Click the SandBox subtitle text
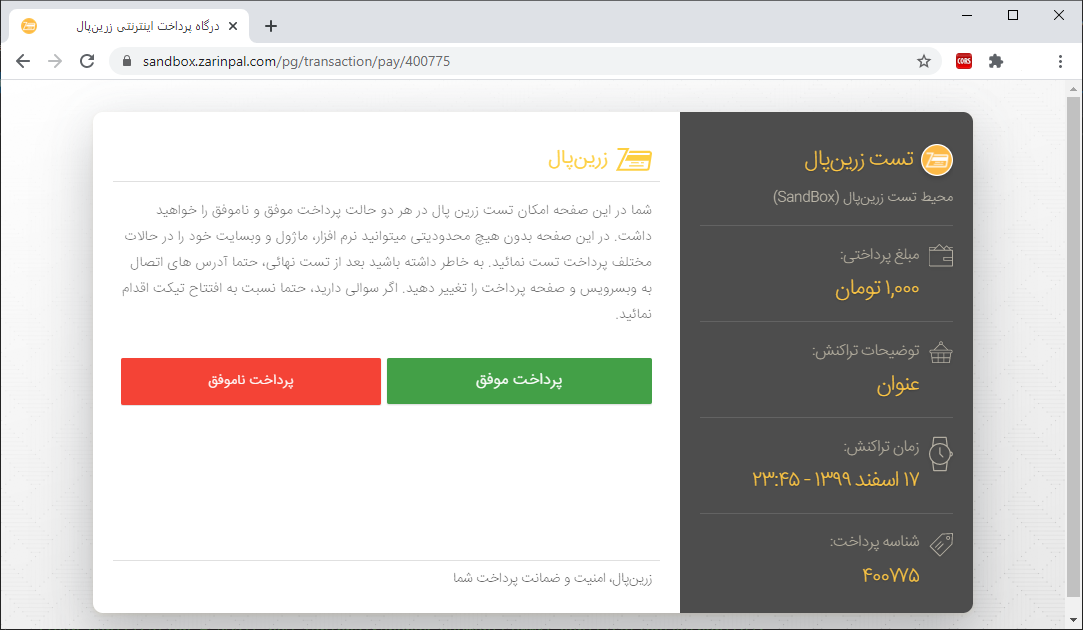The image size is (1083, 630). pyautogui.click(x=863, y=197)
